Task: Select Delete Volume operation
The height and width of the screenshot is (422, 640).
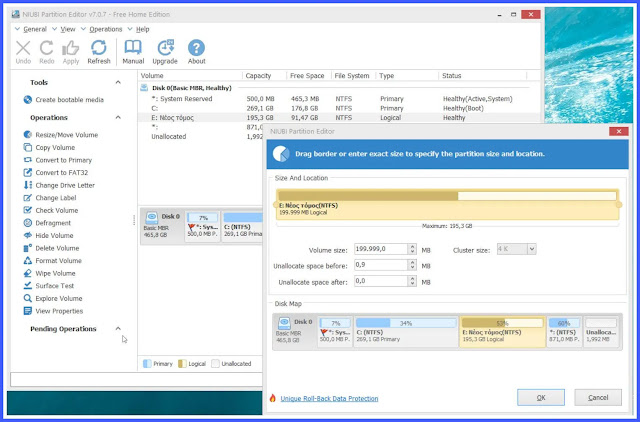Action: click(51, 248)
